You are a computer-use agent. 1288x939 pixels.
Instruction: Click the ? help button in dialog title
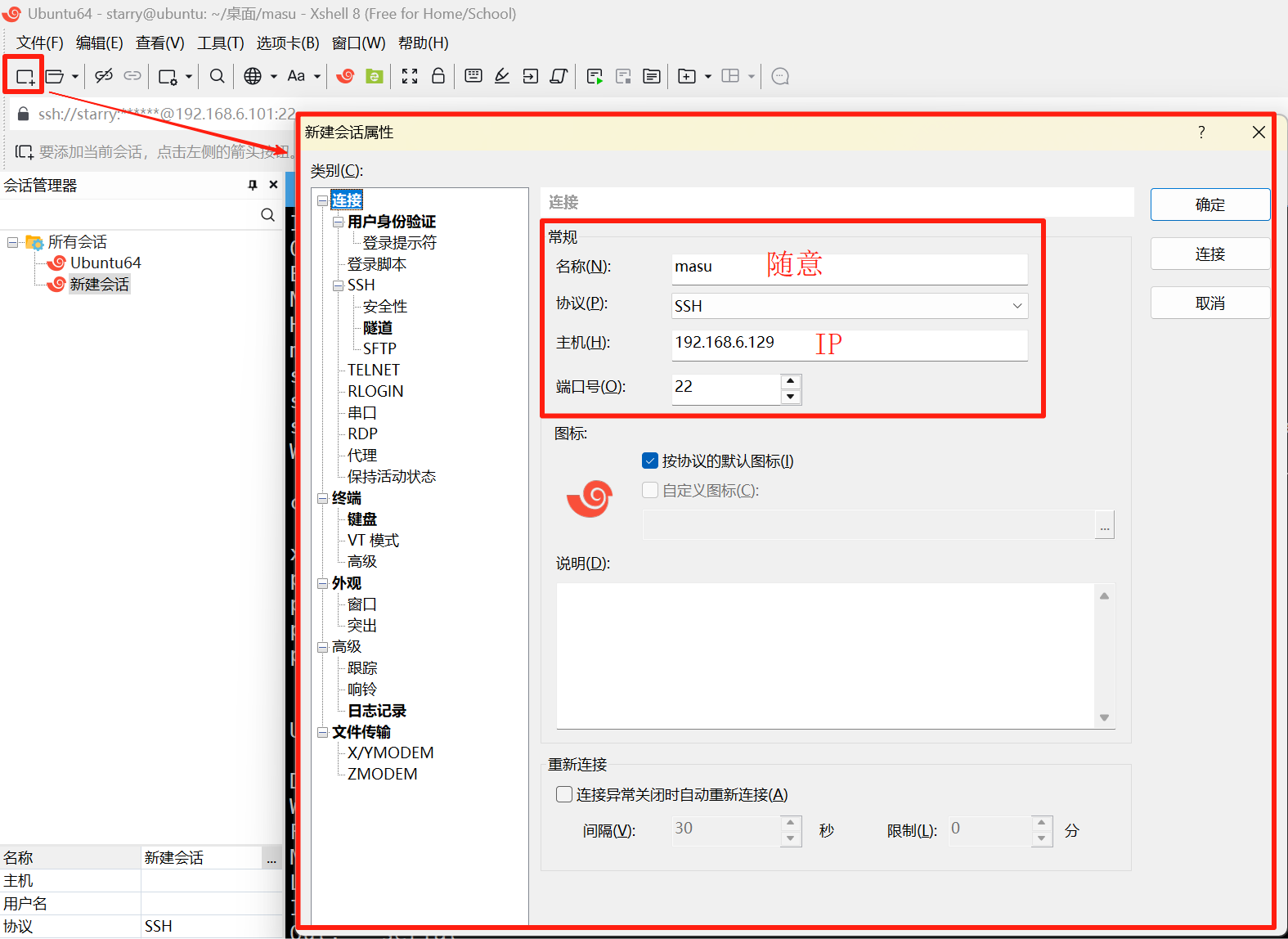(1201, 133)
